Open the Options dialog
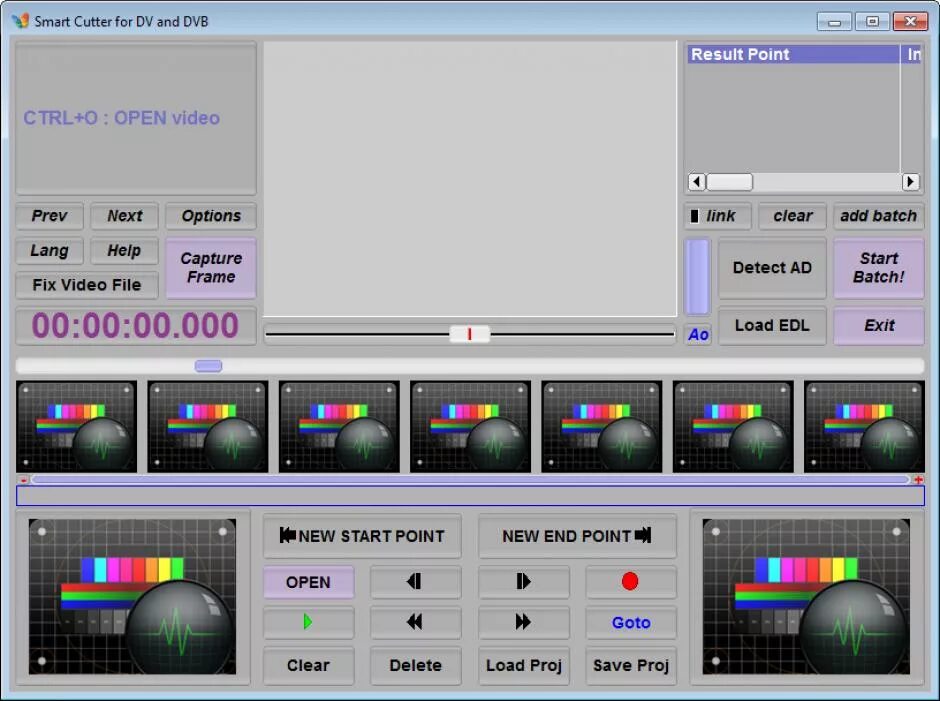This screenshot has width=940, height=701. click(x=210, y=216)
